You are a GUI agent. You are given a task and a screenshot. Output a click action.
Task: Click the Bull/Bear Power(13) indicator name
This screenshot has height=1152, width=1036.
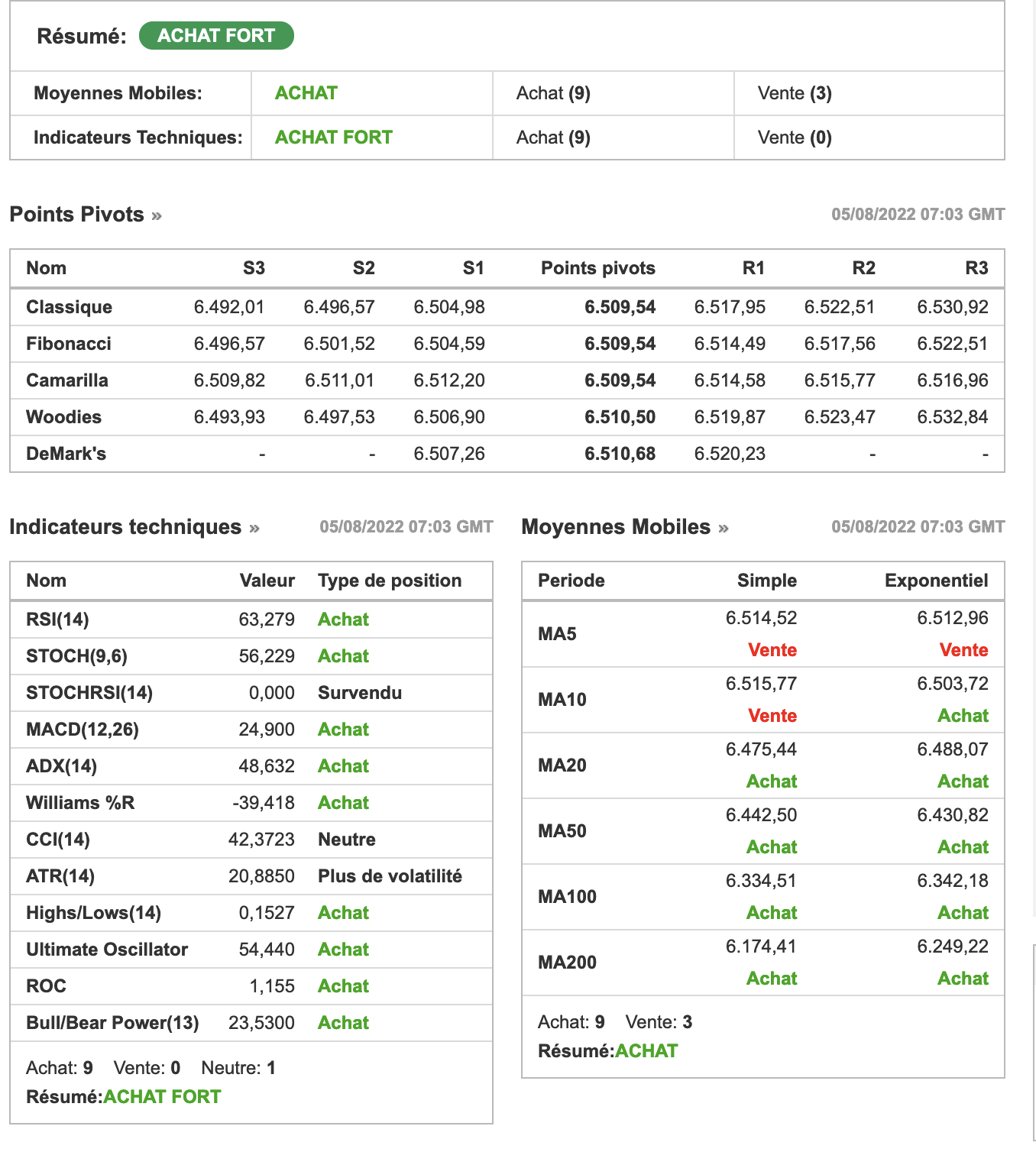(112, 1023)
